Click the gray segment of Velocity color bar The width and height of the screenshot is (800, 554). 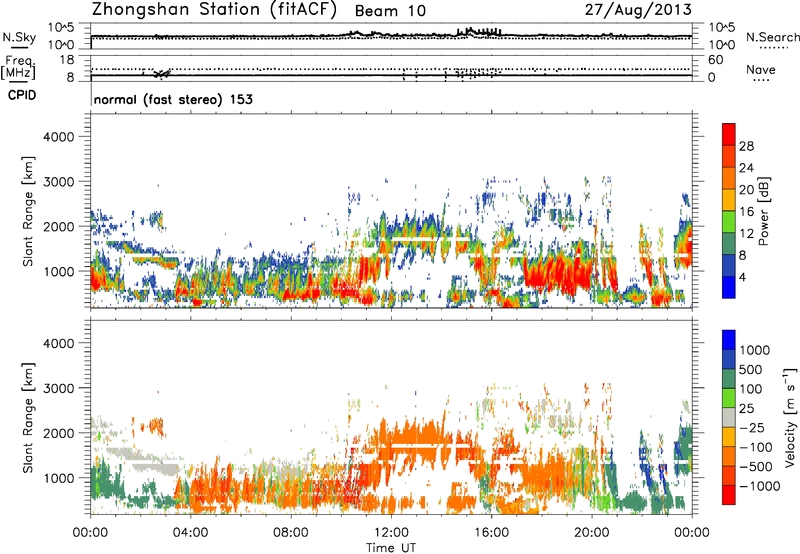pyautogui.click(x=729, y=418)
